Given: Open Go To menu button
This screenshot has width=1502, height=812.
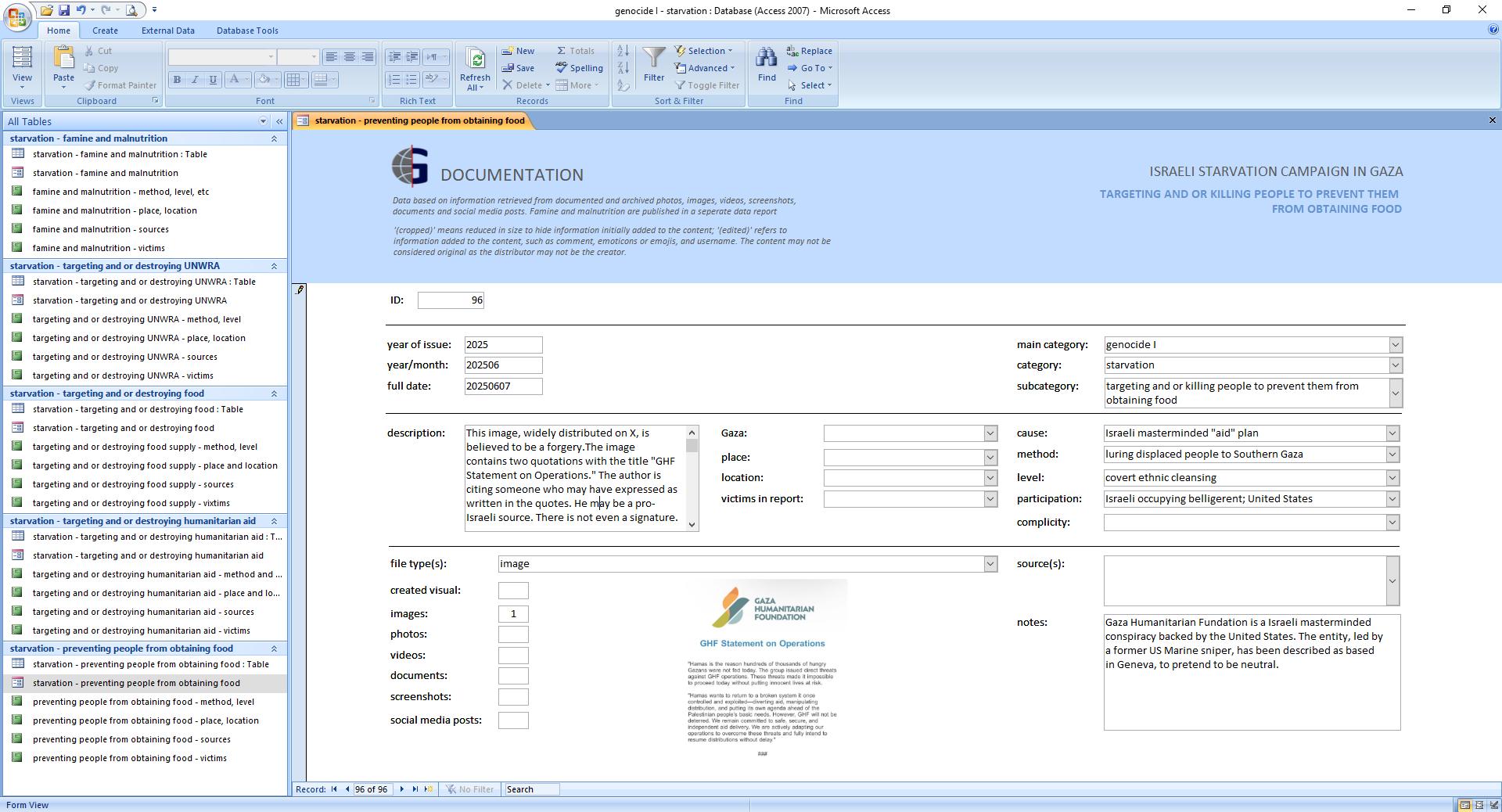Looking at the screenshot, I should click(810, 68).
